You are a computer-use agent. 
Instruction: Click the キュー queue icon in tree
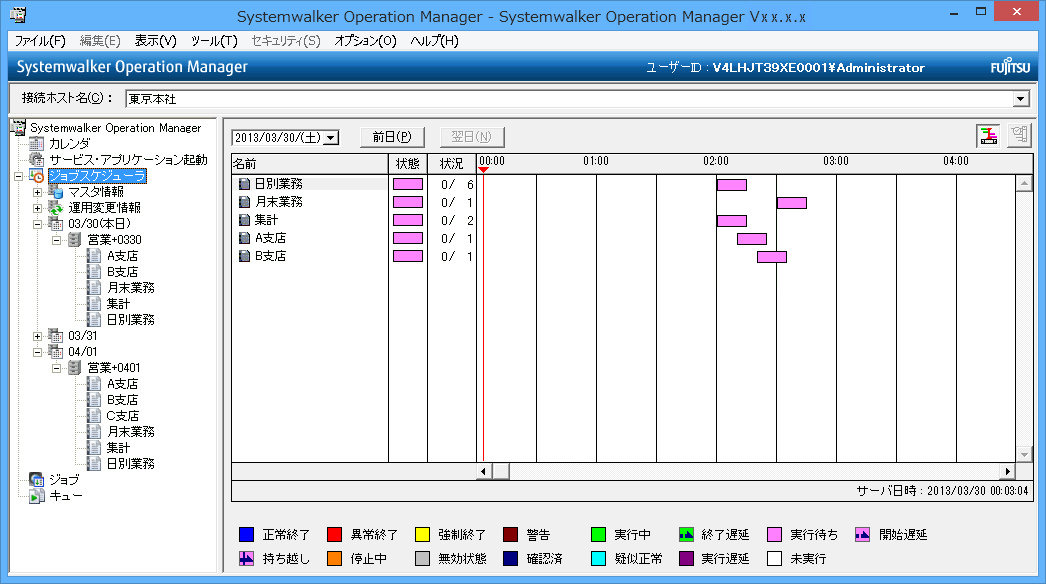pos(38,496)
